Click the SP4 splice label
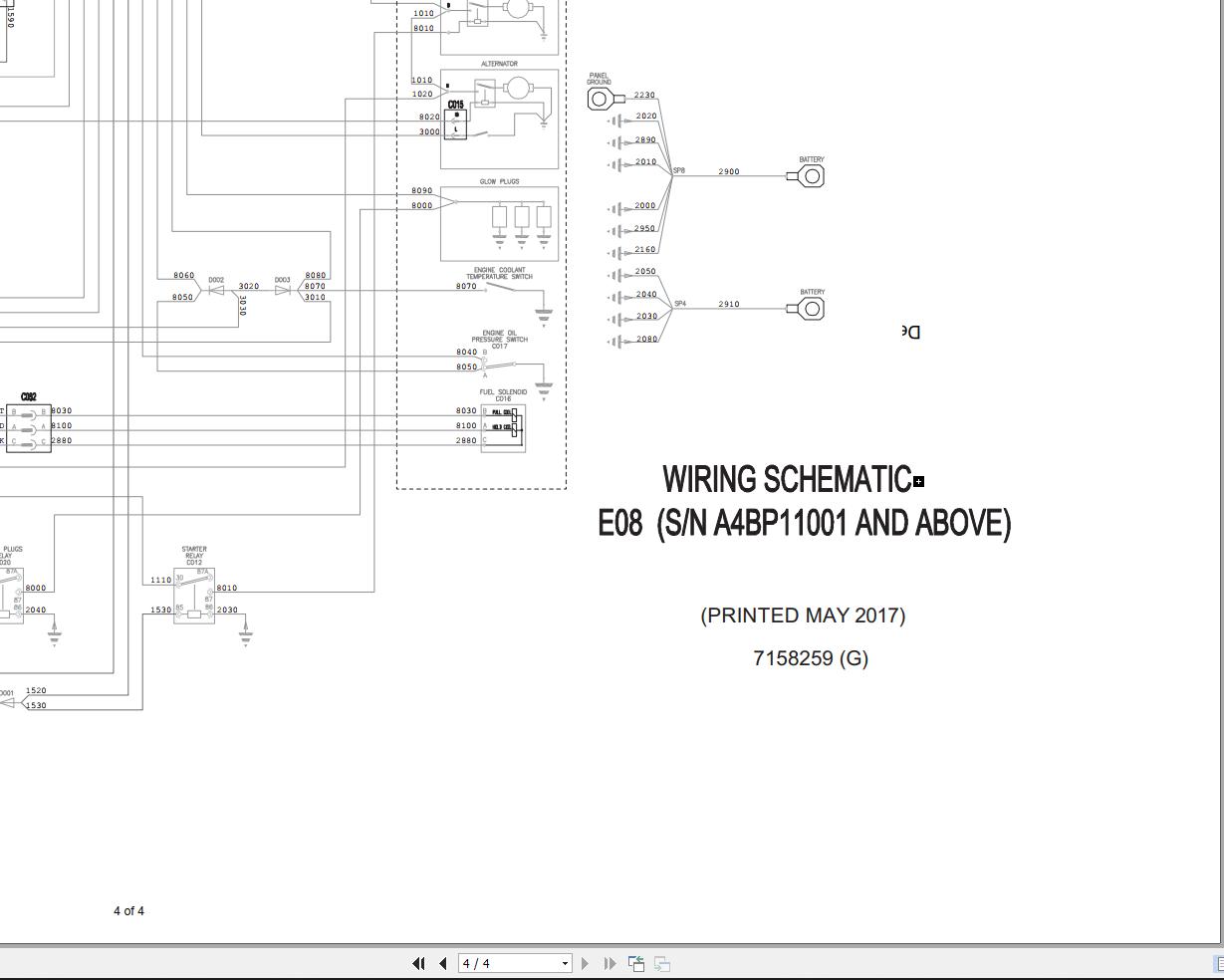Image resolution: width=1224 pixels, height=980 pixels. click(680, 304)
